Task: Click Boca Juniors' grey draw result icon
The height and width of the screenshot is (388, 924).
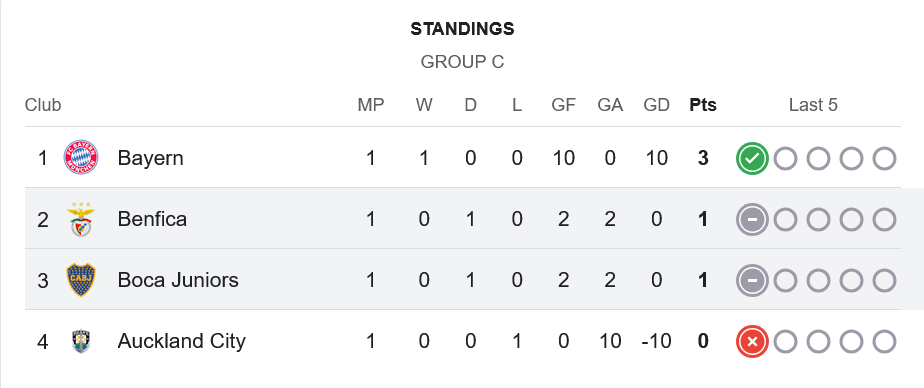Action: tap(752, 280)
